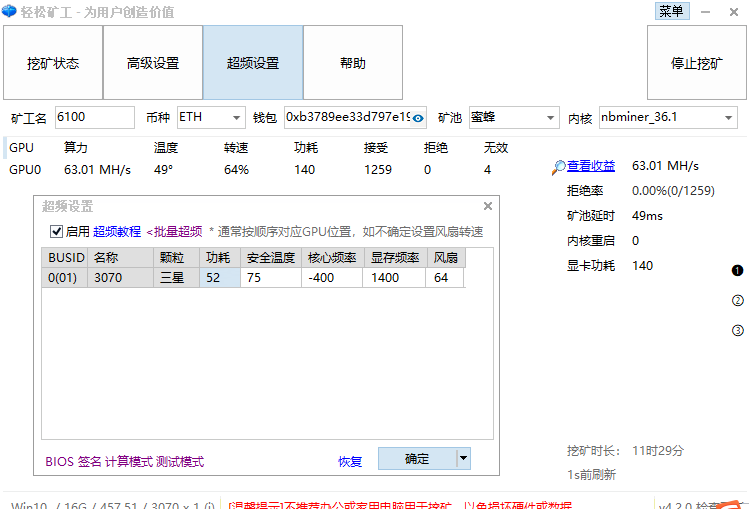
Task: Click the 安全温度 column header
Action: pyautogui.click(x=271, y=258)
